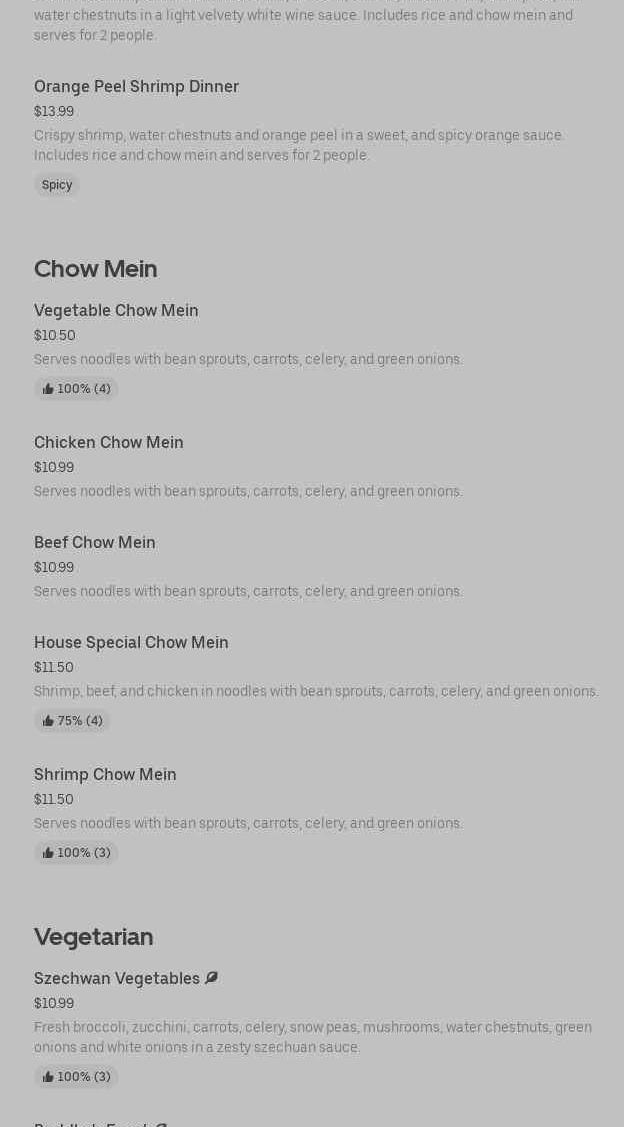Click the thumbs-up icon on the 75% rating

pos(48,721)
